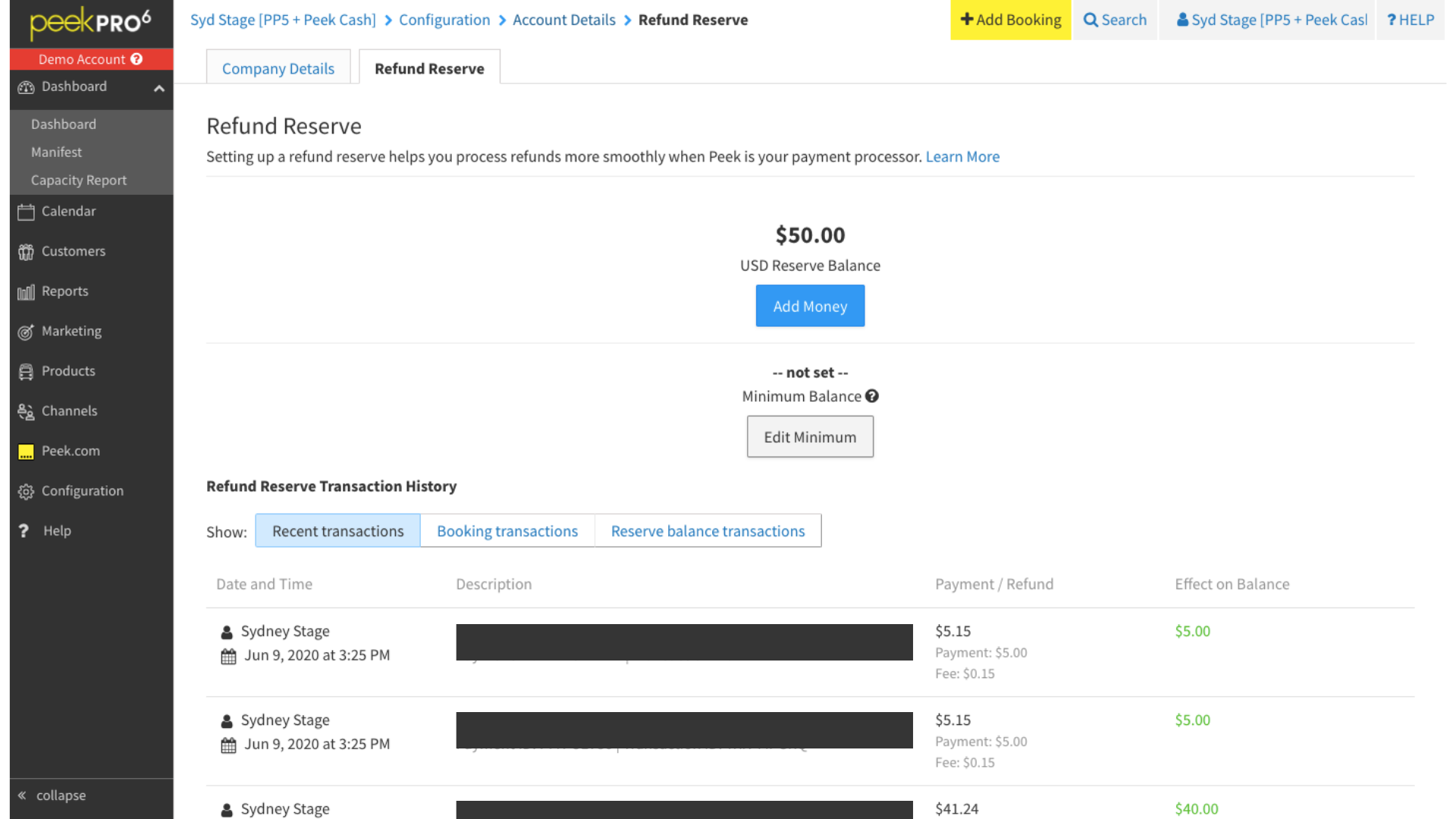The image size is (1456, 819).
Task: Click the Reports bar chart icon
Action: 26,292
